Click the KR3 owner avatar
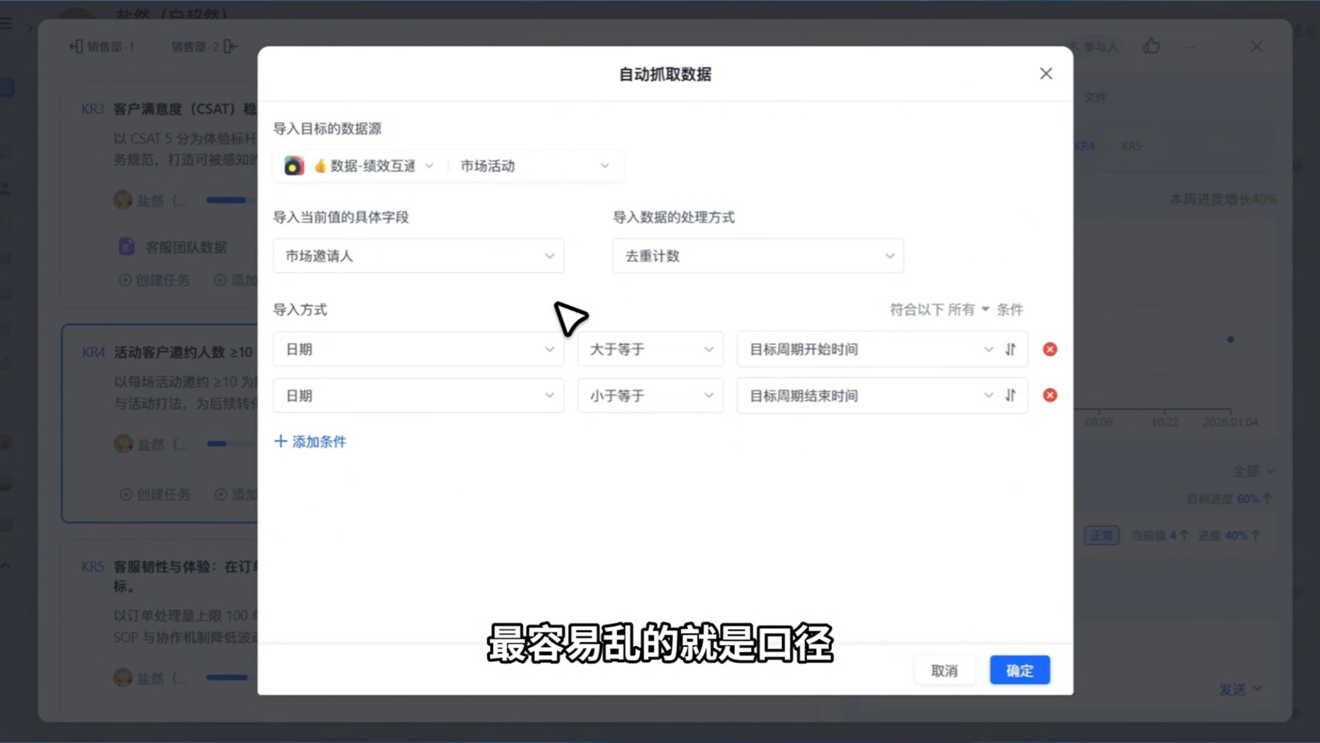1320x743 pixels. coord(123,200)
